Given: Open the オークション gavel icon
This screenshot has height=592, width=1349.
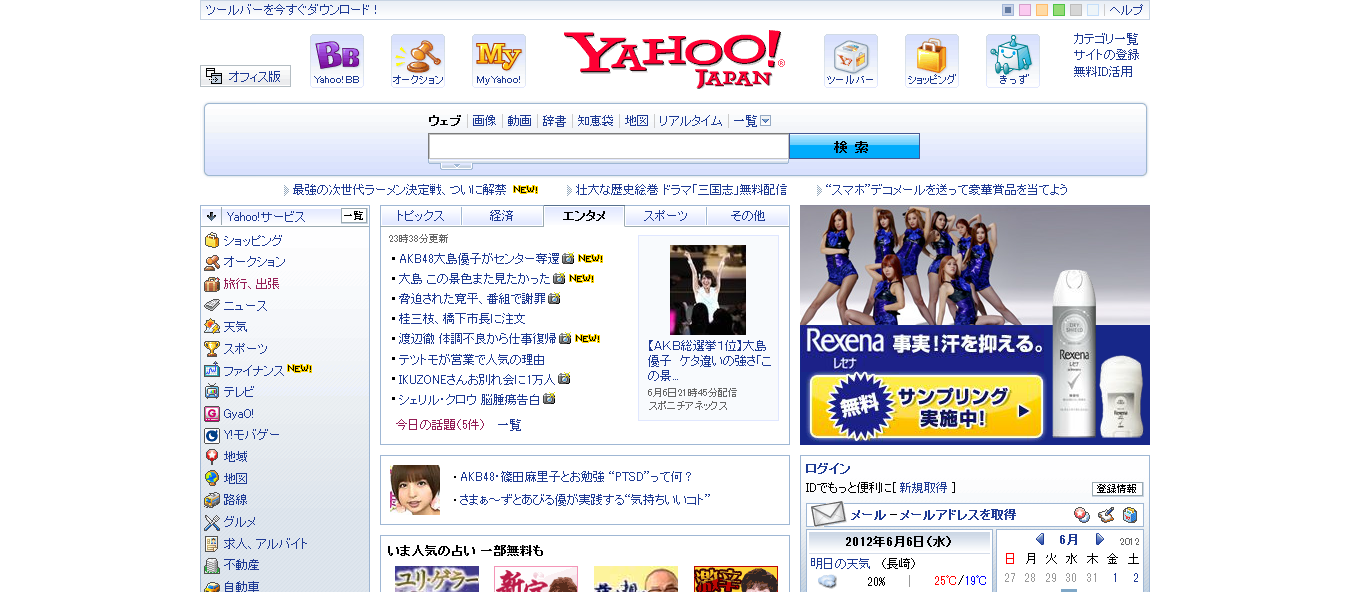Looking at the screenshot, I should [418, 61].
